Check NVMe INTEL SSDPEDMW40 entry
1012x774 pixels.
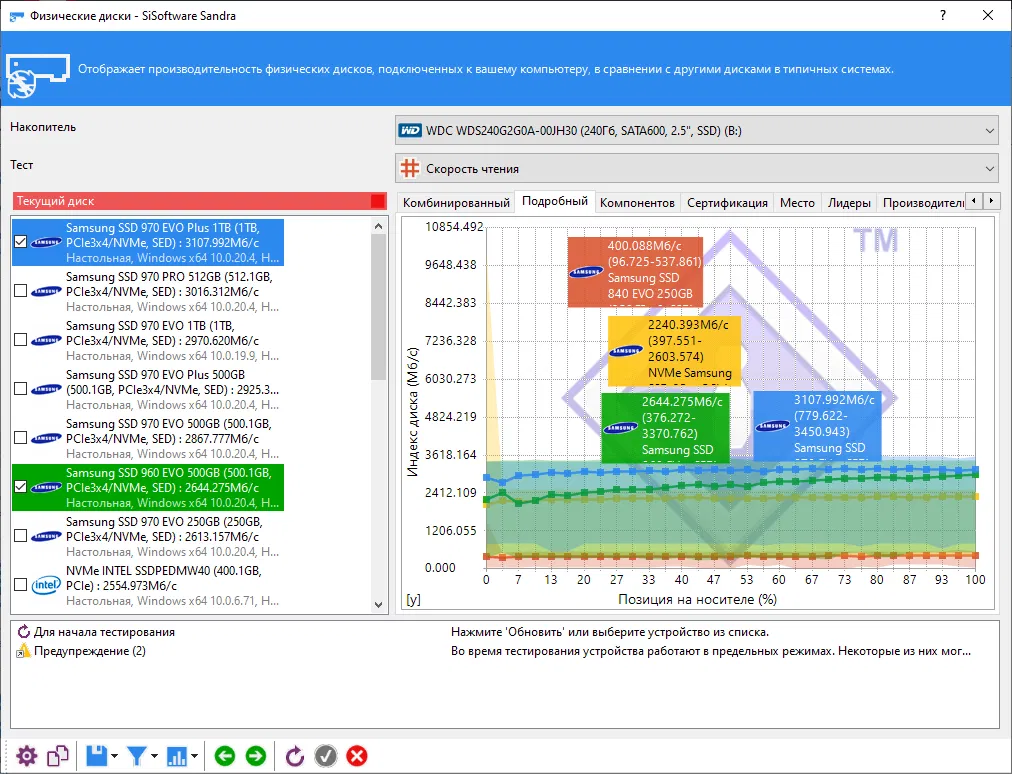coord(20,585)
